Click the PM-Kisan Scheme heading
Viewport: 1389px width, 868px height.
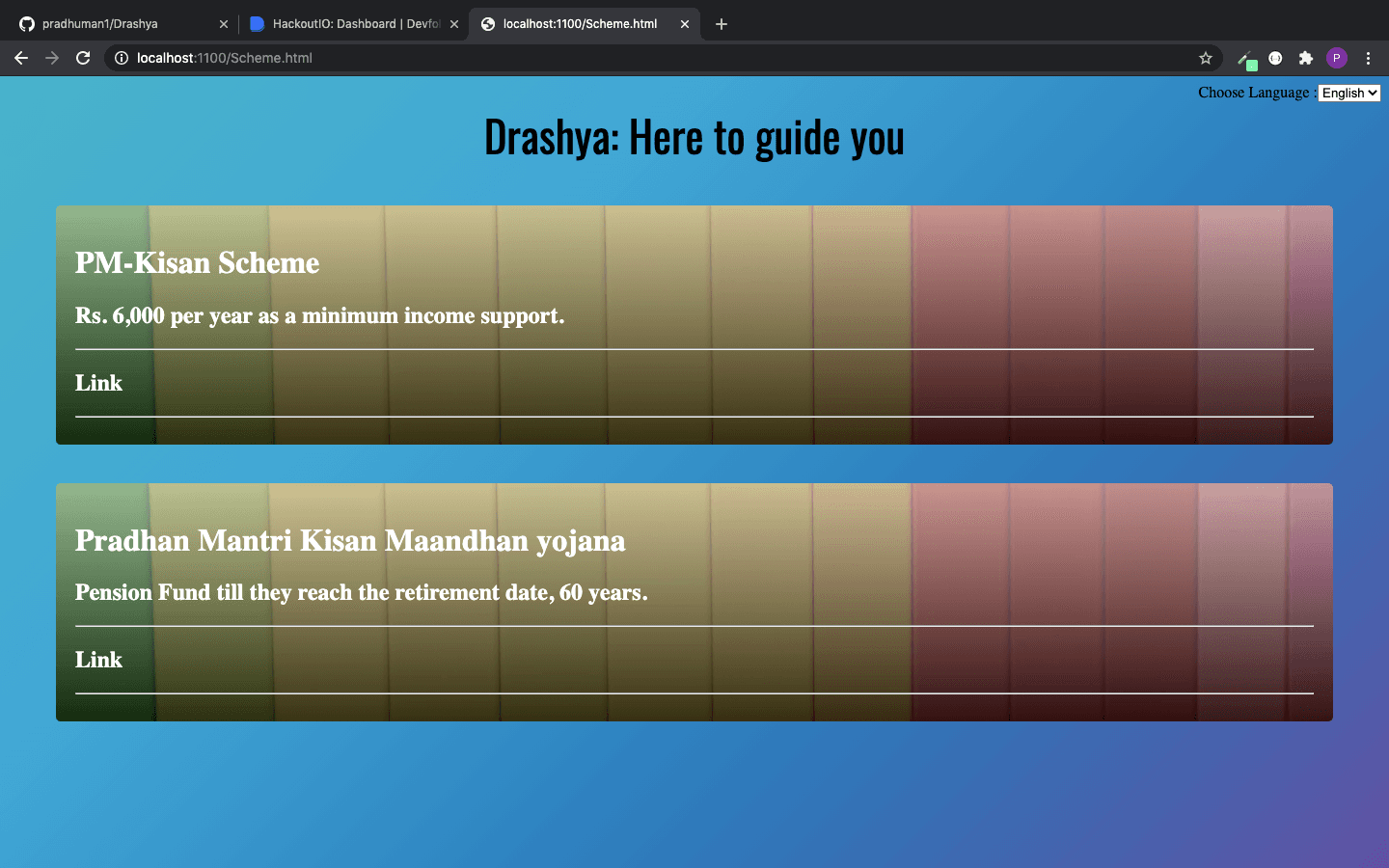197,263
